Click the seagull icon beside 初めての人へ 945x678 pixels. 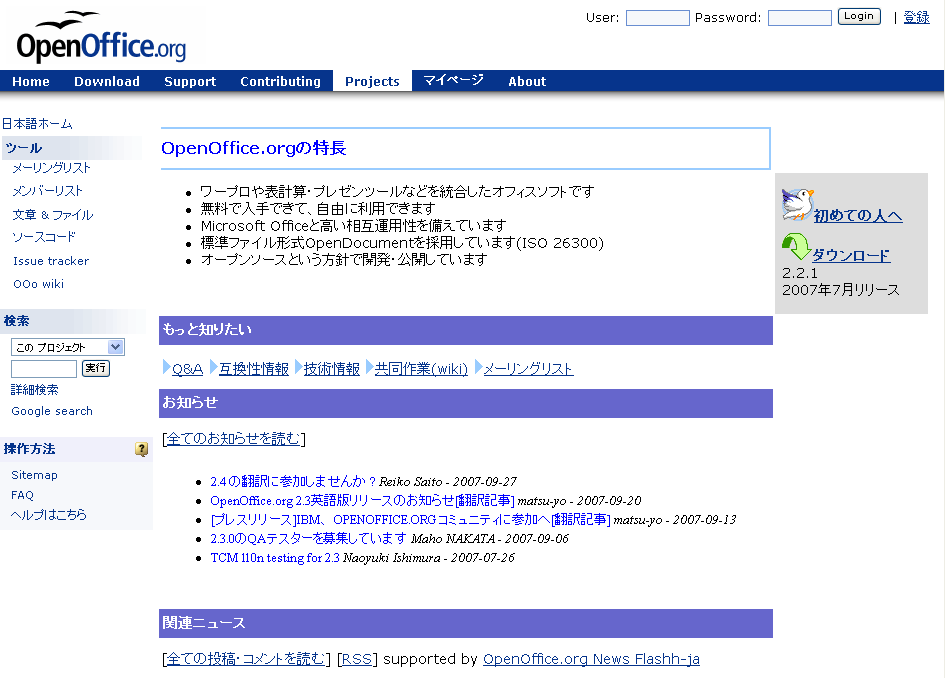(x=797, y=205)
